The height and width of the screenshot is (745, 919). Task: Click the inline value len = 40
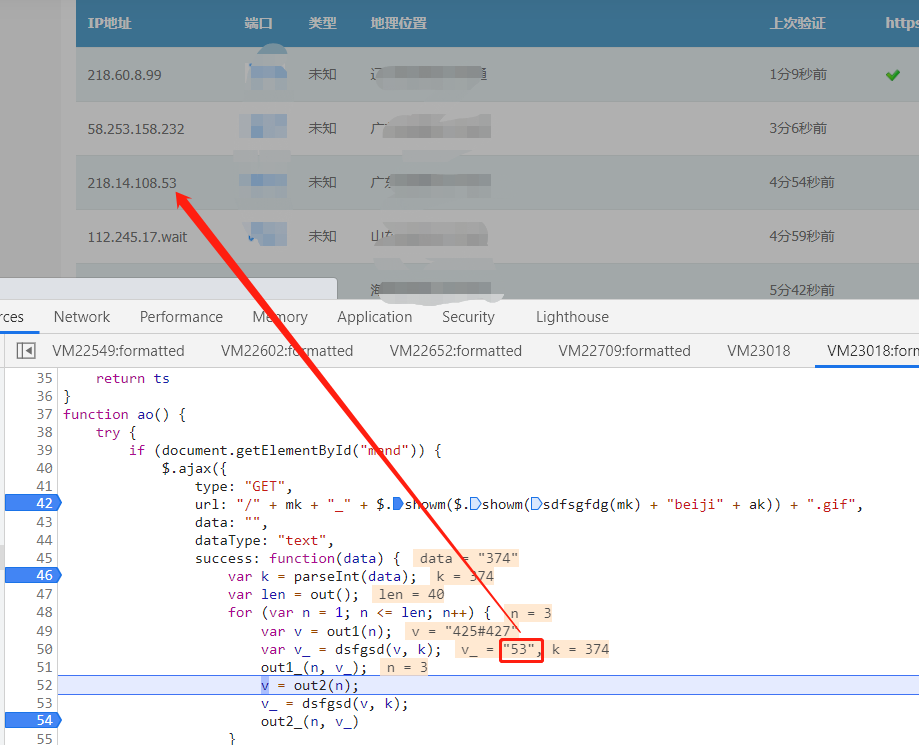point(411,594)
